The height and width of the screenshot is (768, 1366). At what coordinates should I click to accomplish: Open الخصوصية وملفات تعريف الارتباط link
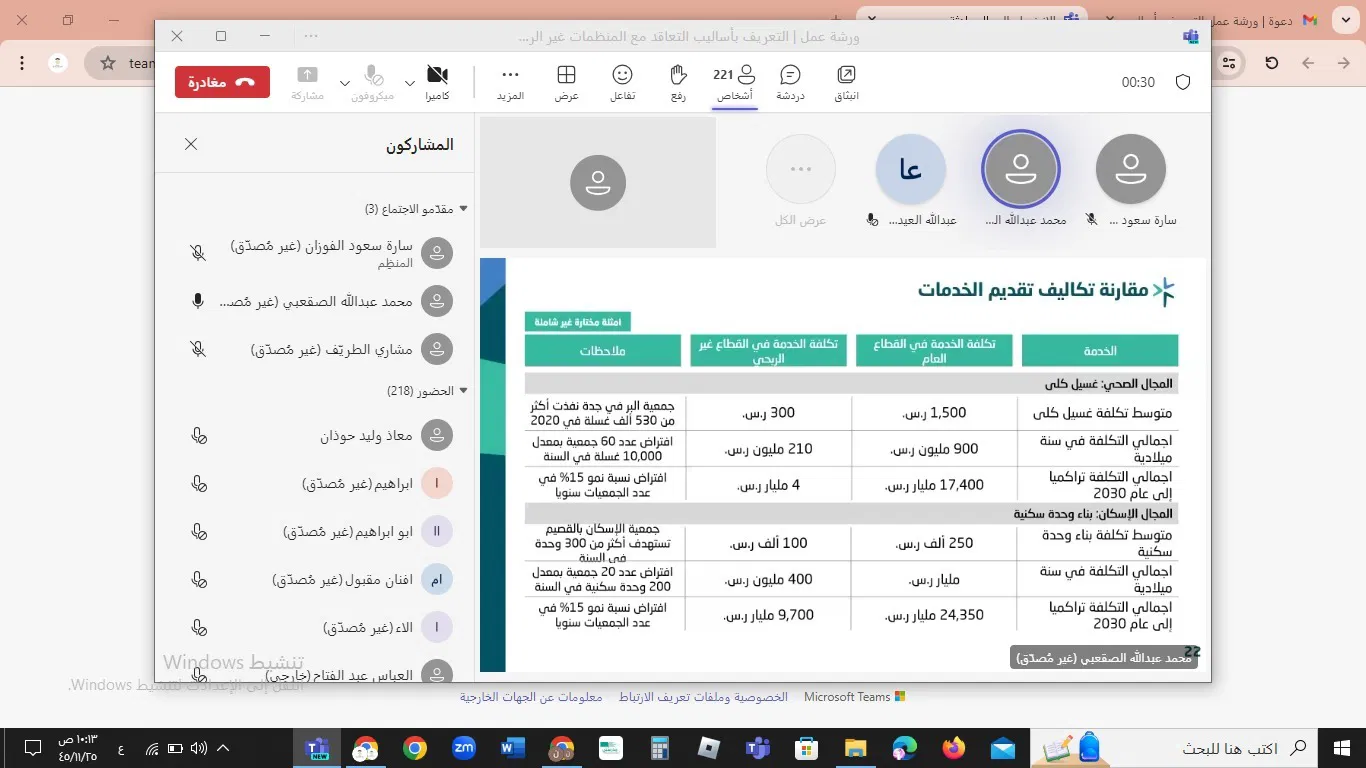point(703,697)
